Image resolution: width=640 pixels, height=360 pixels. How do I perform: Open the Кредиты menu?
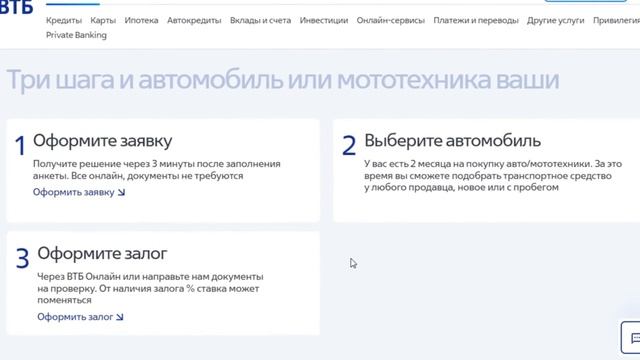pos(64,20)
